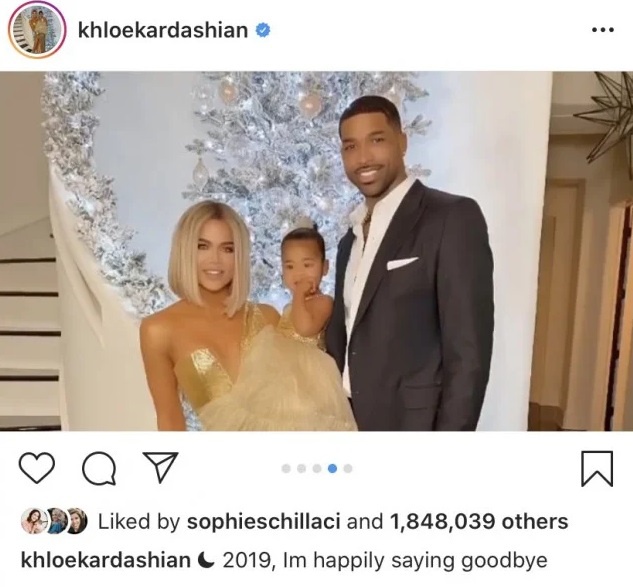Tap the blue verified badge
Viewport: 633px width, 587px height.
pyautogui.click(x=263, y=30)
